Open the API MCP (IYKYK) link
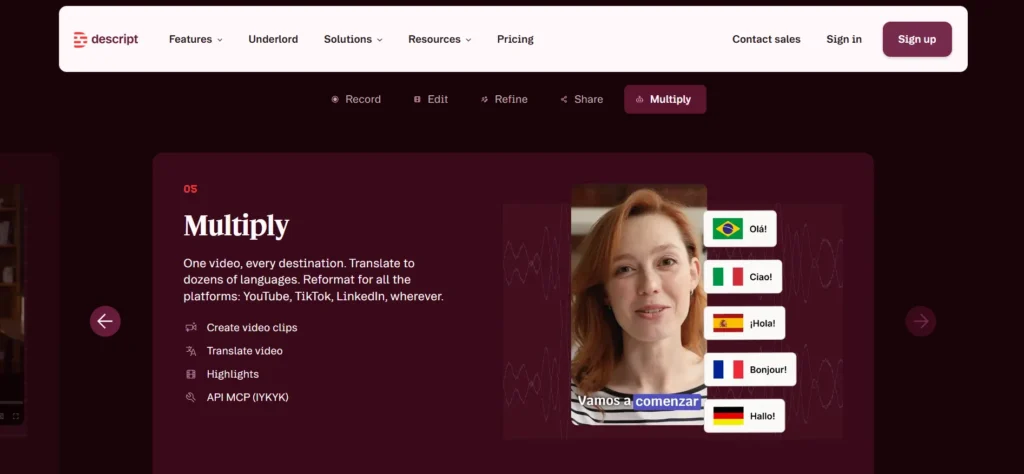This screenshot has width=1024, height=474. 248,397
